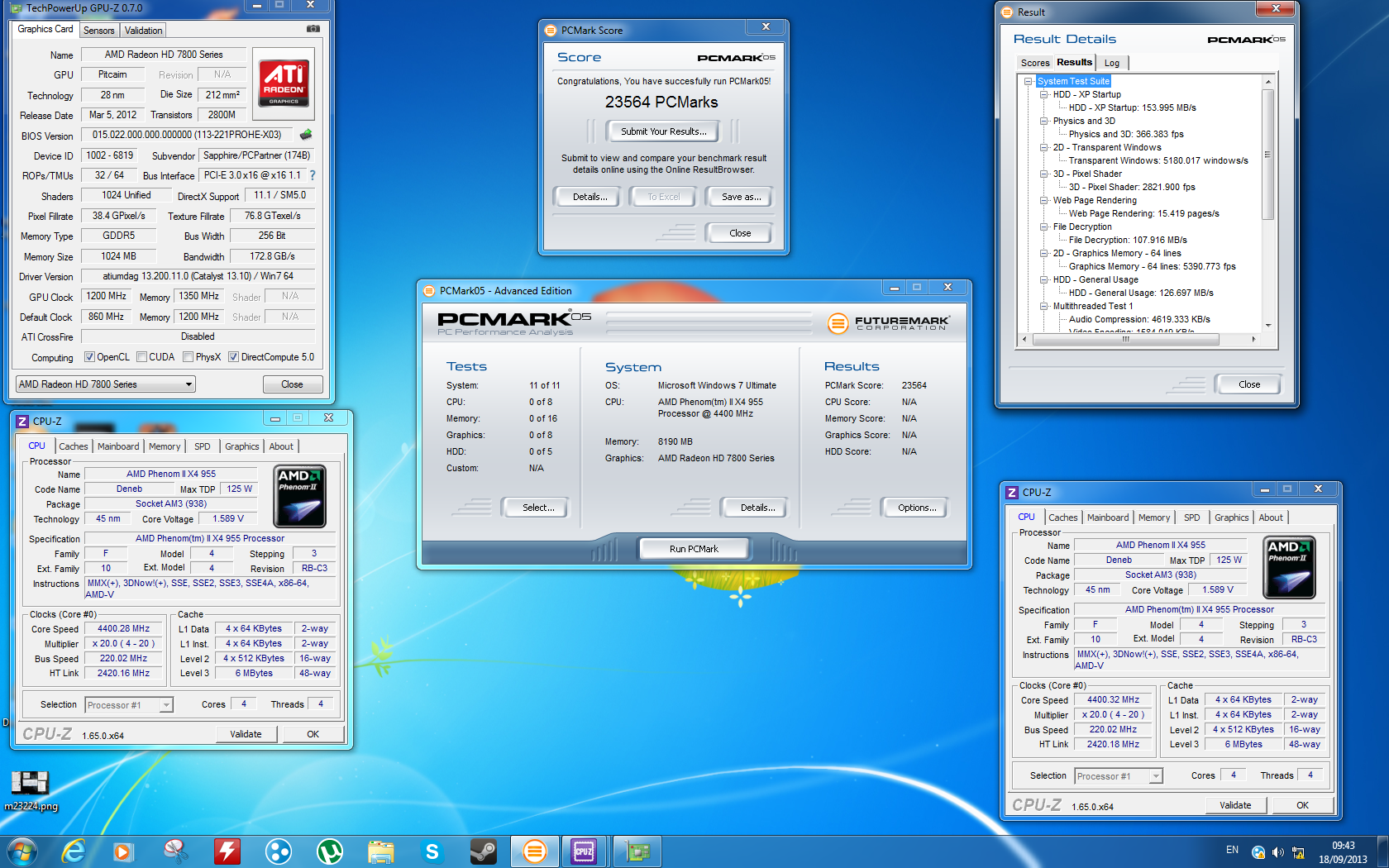Viewport: 1389px width, 868px height.
Task: Open the Log tab in Result Details
Action: coord(1112,63)
